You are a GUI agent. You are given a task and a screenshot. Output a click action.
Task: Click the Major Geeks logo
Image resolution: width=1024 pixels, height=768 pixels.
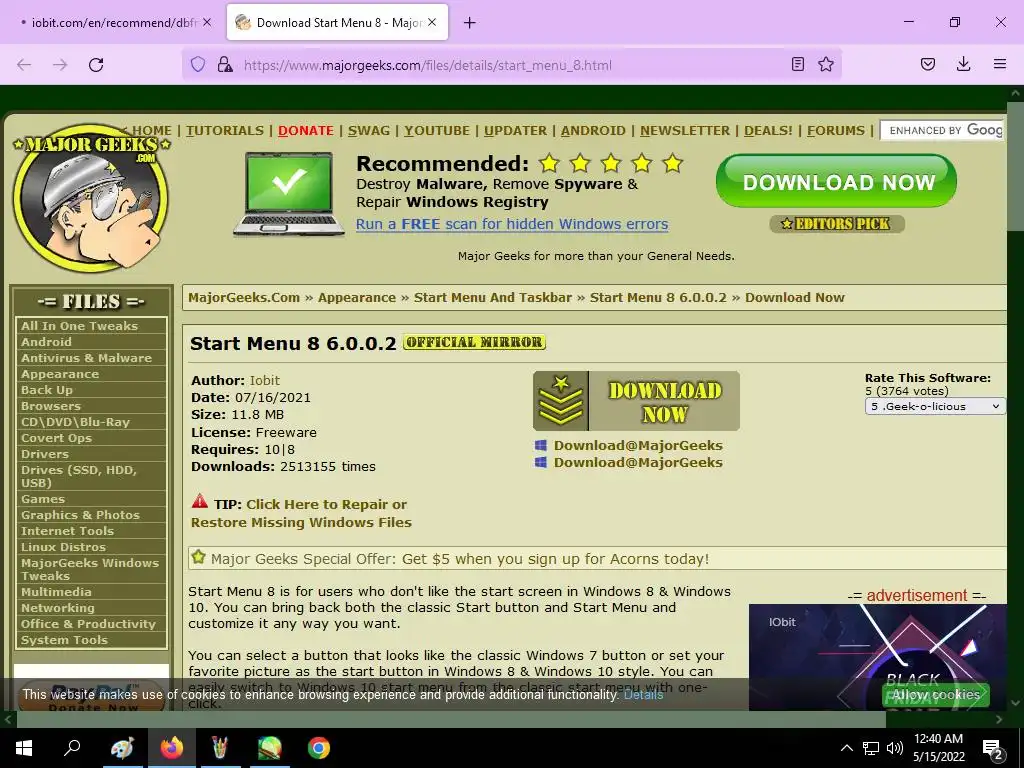[x=91, y=198]
